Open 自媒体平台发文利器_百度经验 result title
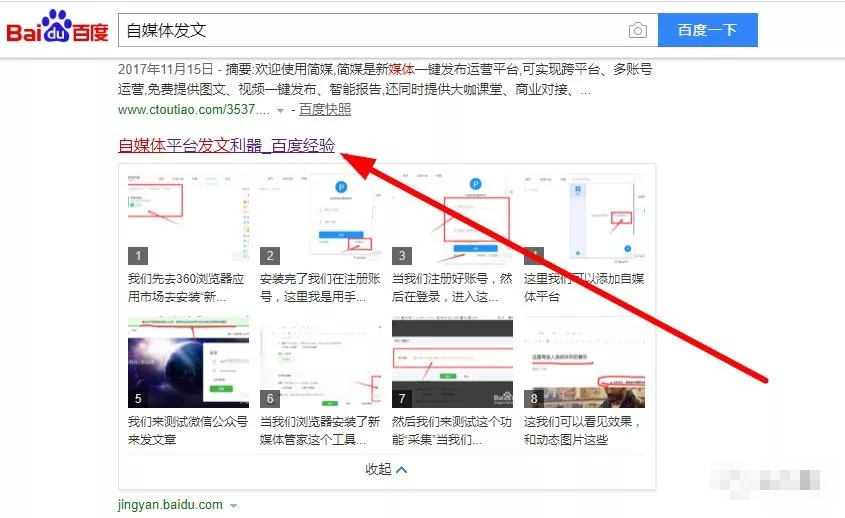The image size is (845, 518). (x=226, y=146)
